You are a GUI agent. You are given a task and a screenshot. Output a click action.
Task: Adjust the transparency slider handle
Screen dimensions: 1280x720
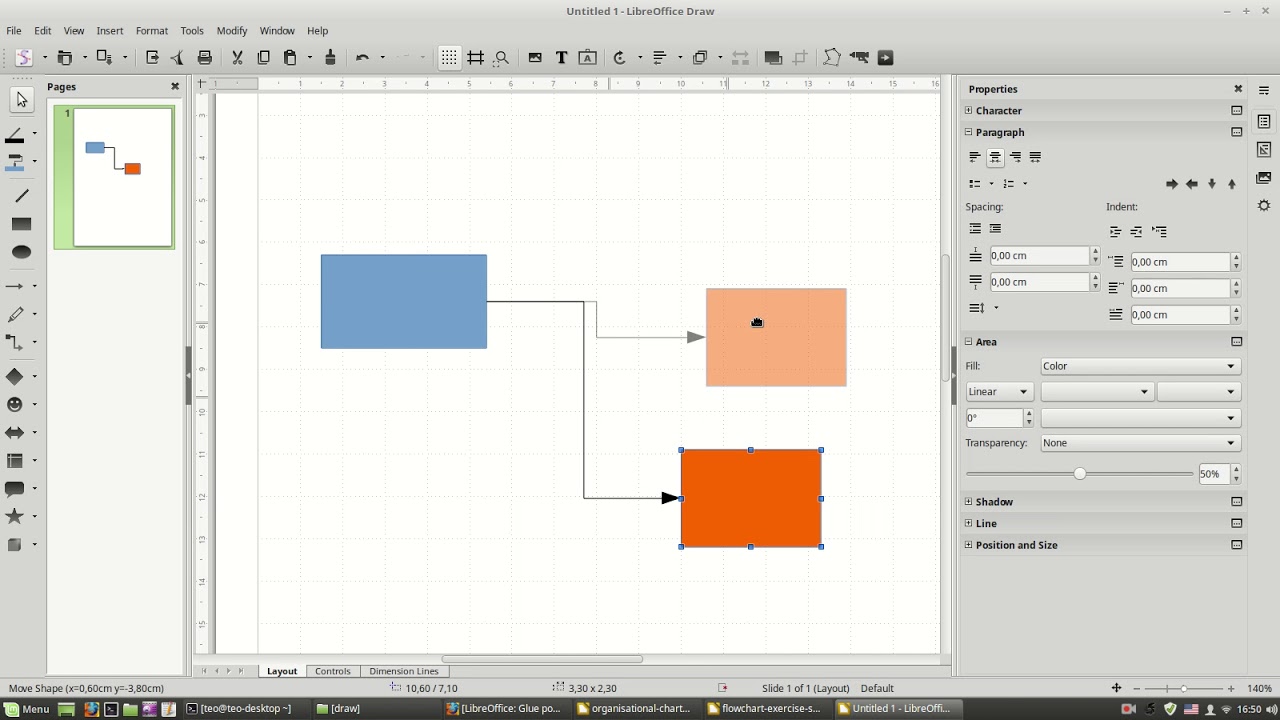(1080, 474)
